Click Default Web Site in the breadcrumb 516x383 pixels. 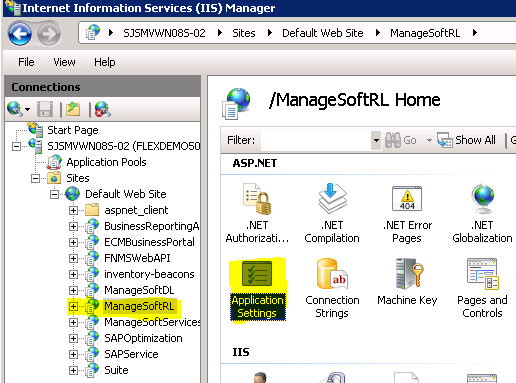[x=323, y=33]
